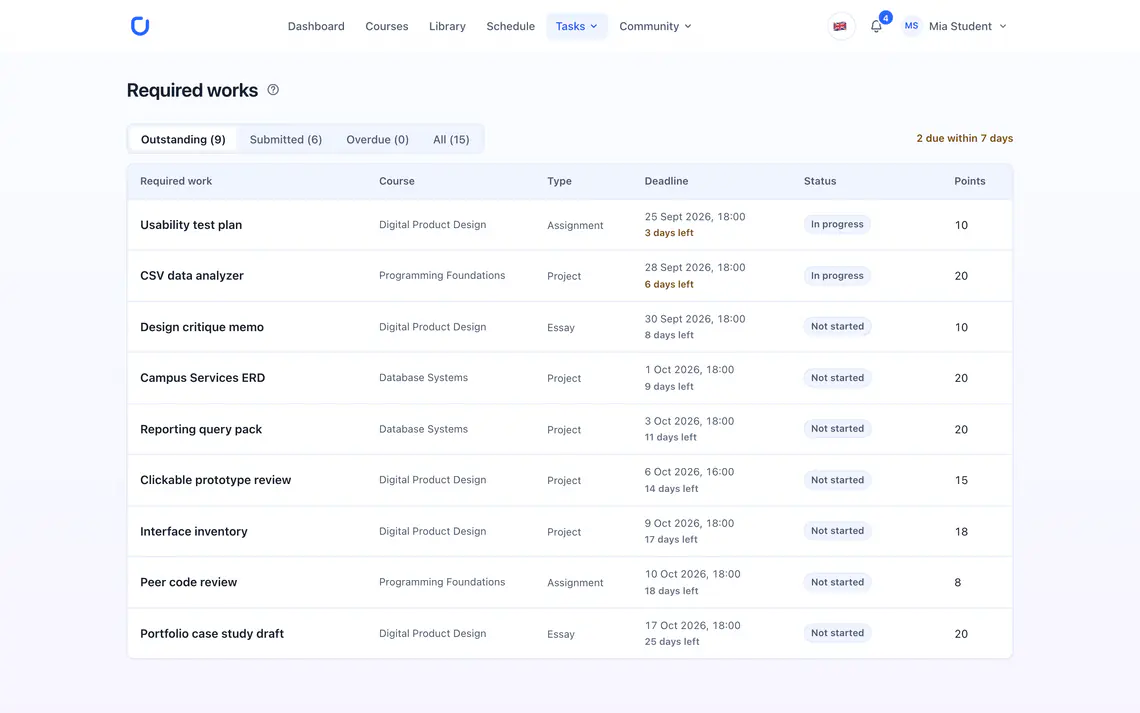Click the Status column header
This screenshot has height=713, width=1140.
click(x=820, y=181)
